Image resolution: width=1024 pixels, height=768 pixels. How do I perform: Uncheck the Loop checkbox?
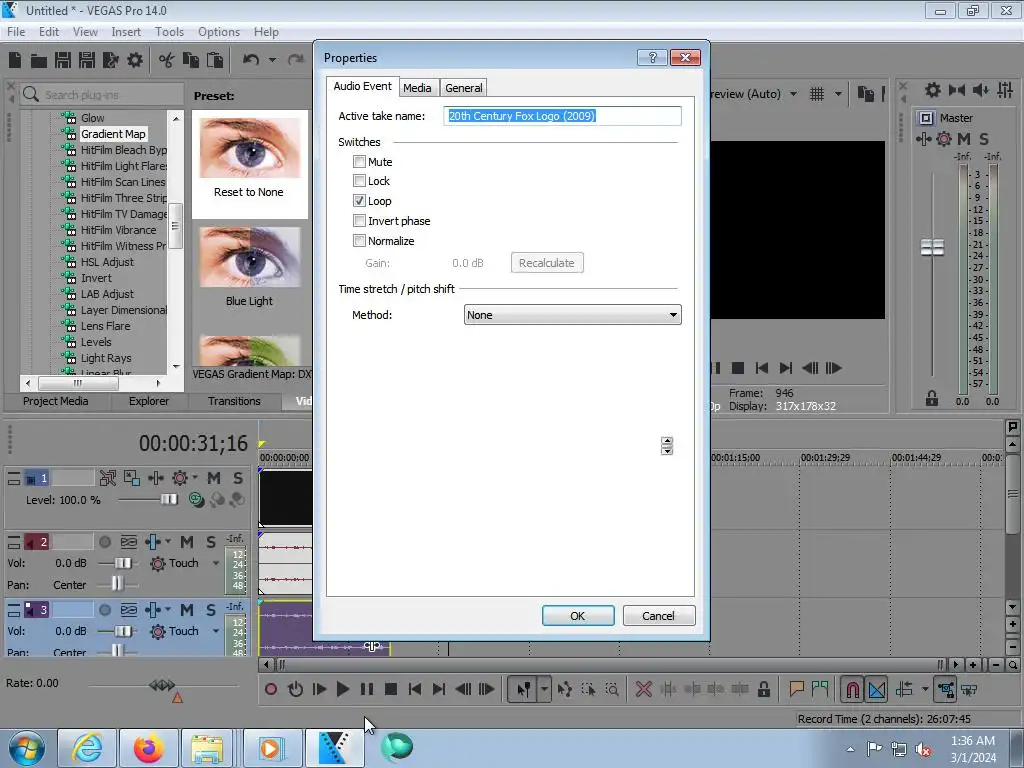point(359,200)
